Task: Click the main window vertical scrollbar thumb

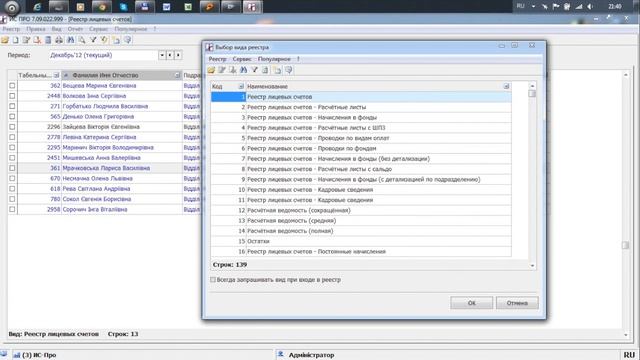Action: 625,245
